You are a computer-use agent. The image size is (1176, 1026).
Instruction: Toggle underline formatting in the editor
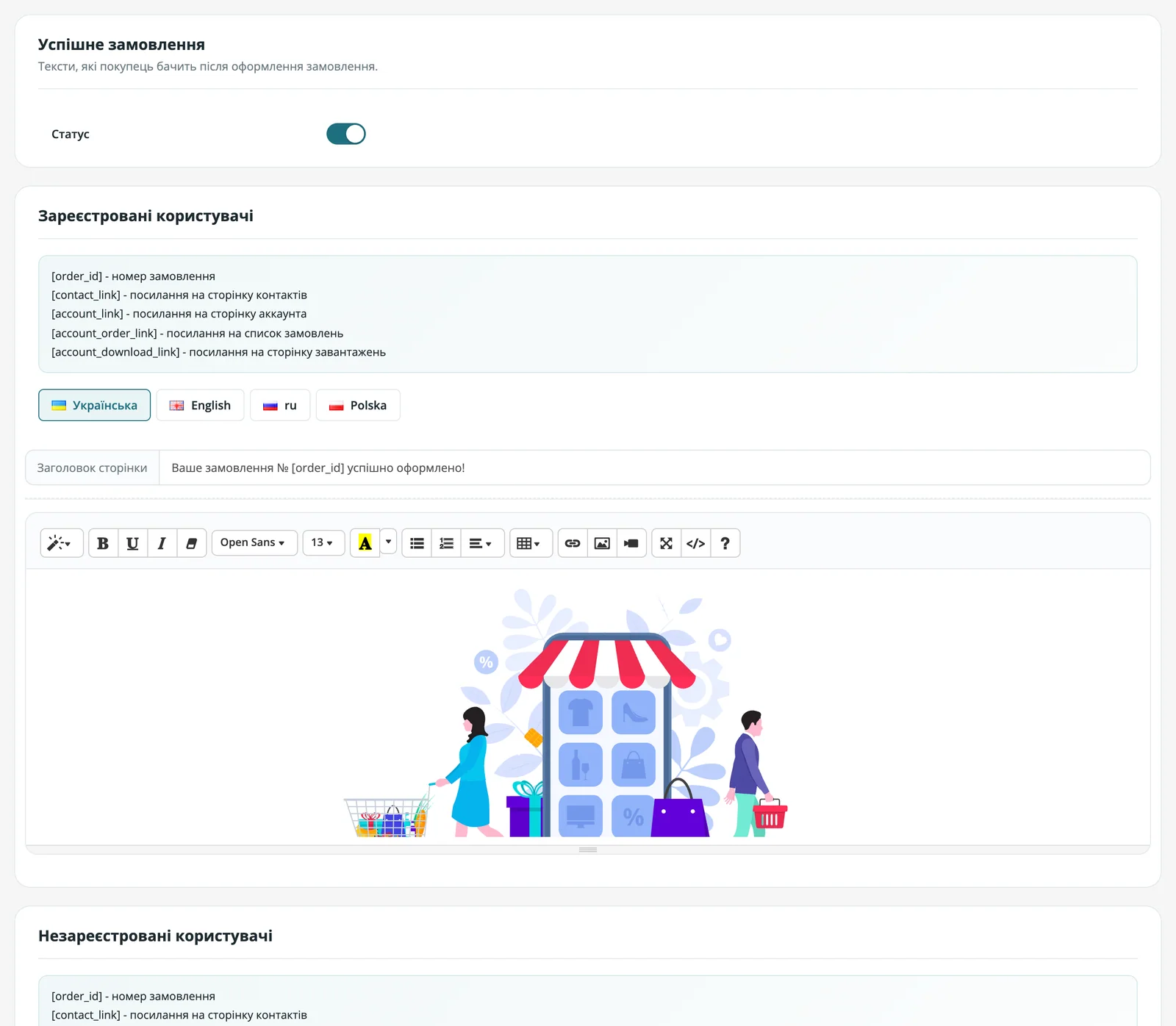tap(132, 543)
